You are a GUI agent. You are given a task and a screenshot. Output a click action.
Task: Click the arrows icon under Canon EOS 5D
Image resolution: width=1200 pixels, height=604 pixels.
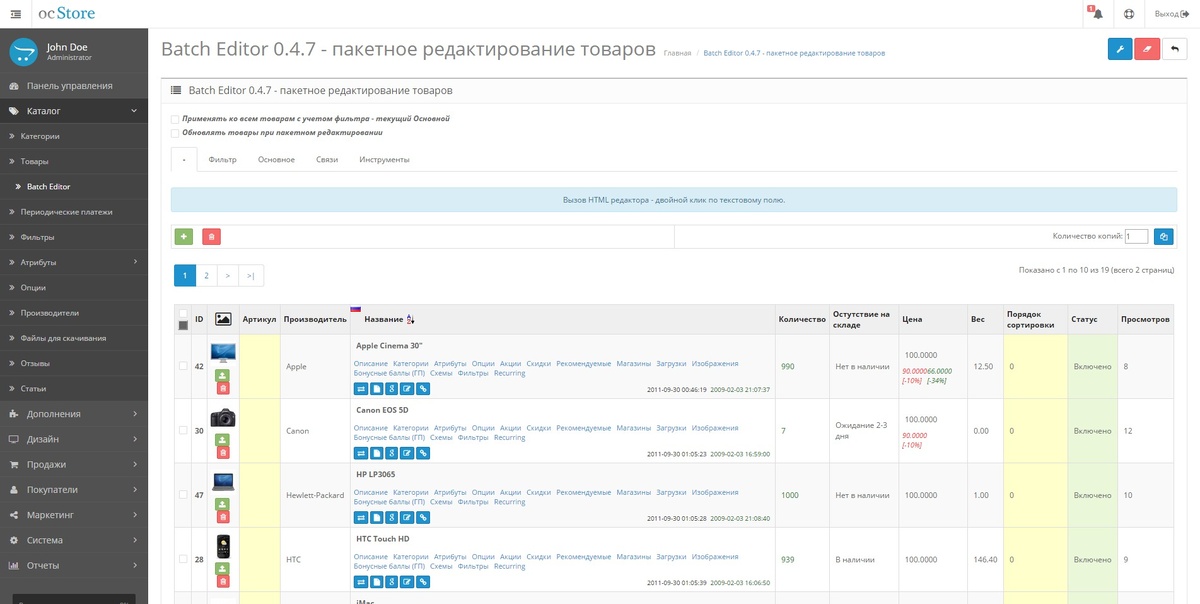coord(361,453)
